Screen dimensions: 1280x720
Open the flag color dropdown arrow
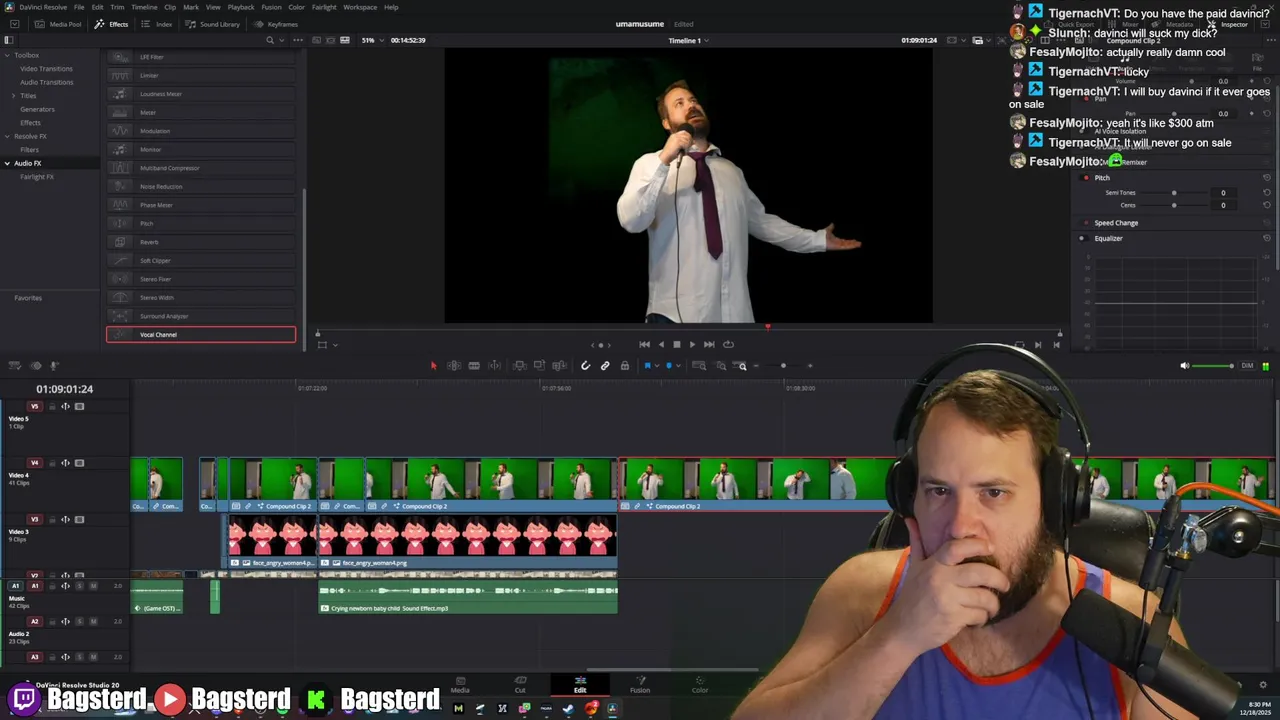656,366
